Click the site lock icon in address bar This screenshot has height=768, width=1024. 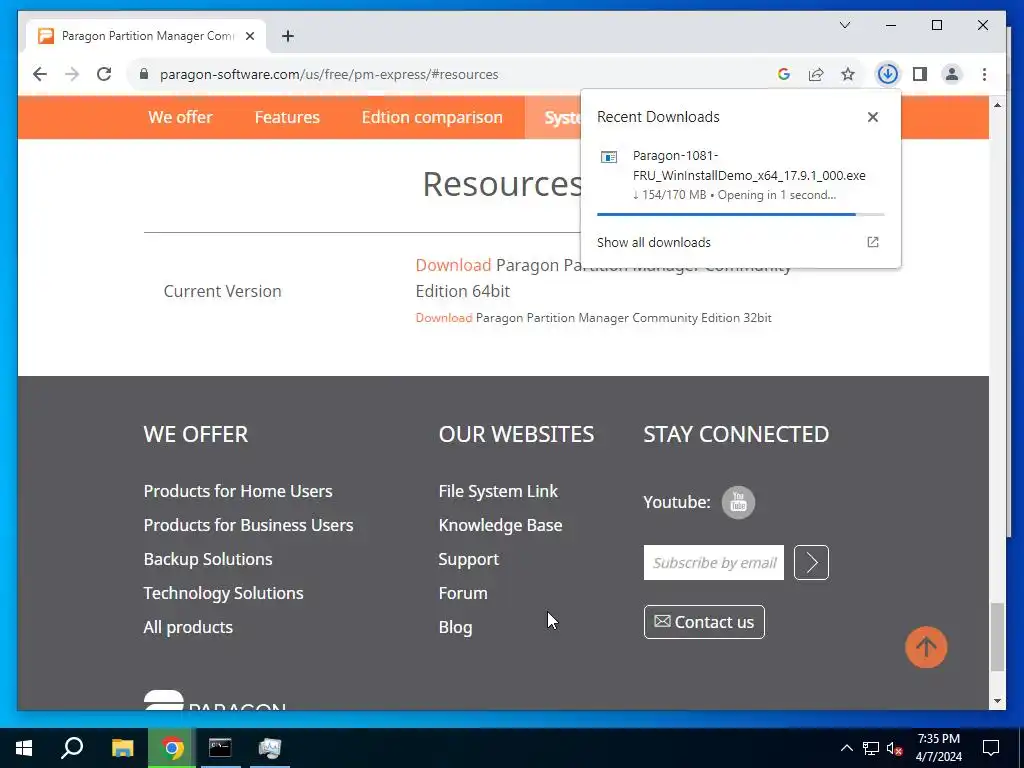point(144,74)
